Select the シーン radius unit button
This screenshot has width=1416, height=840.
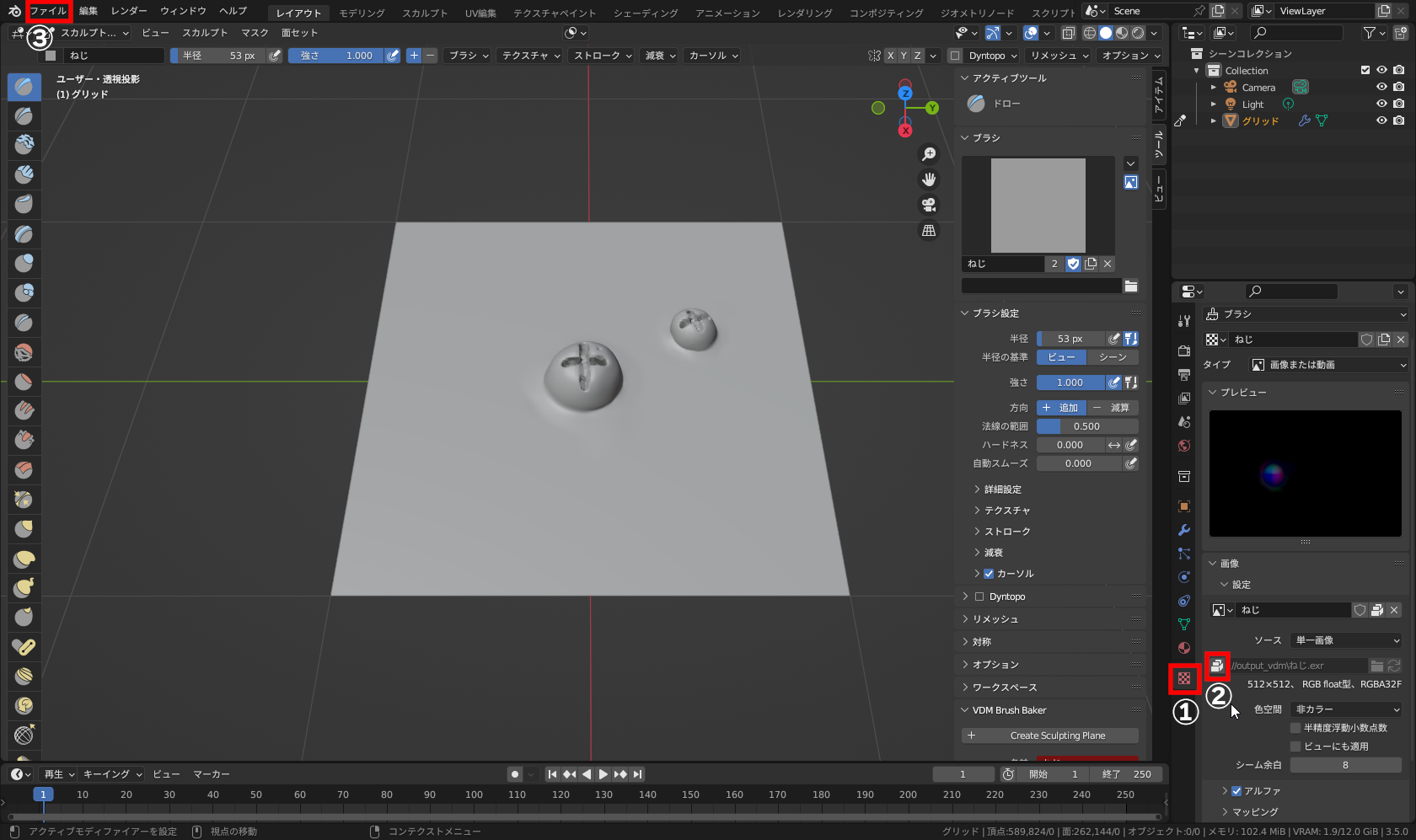1113,357
